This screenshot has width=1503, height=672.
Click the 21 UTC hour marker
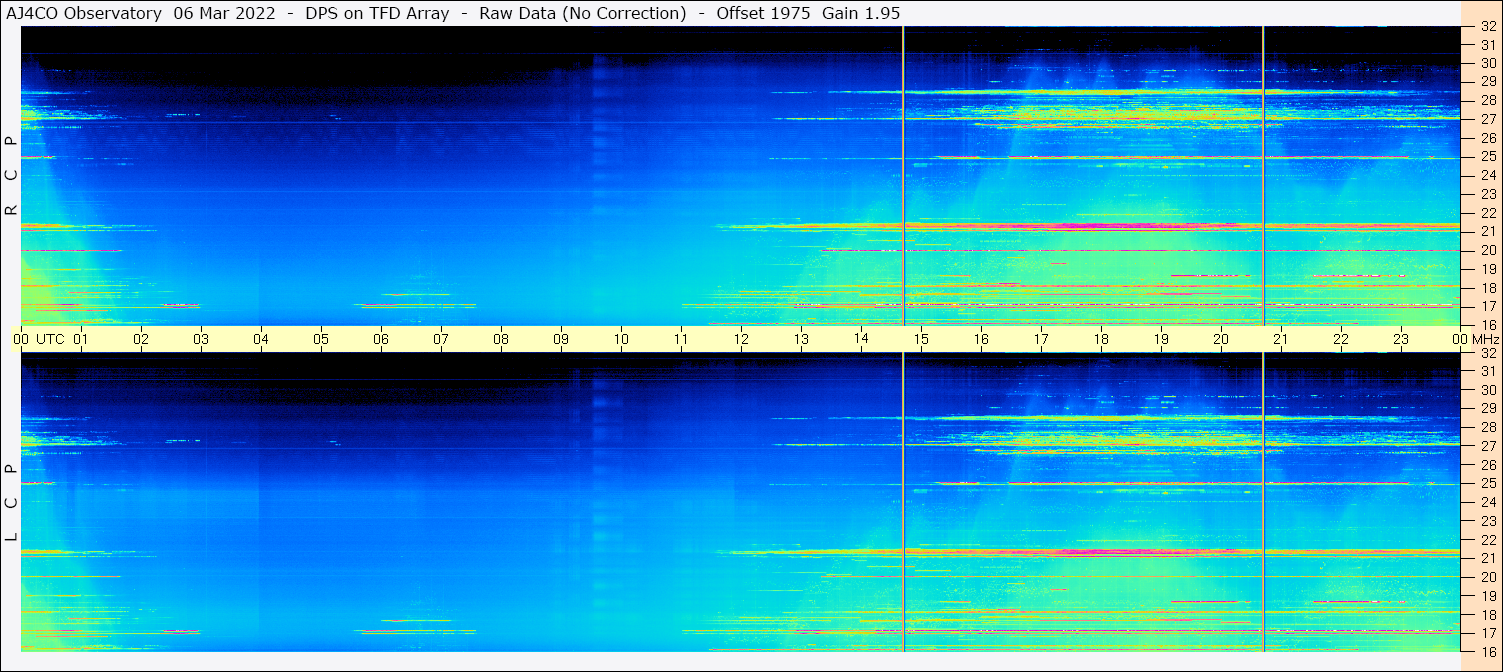pos(1281,339)
